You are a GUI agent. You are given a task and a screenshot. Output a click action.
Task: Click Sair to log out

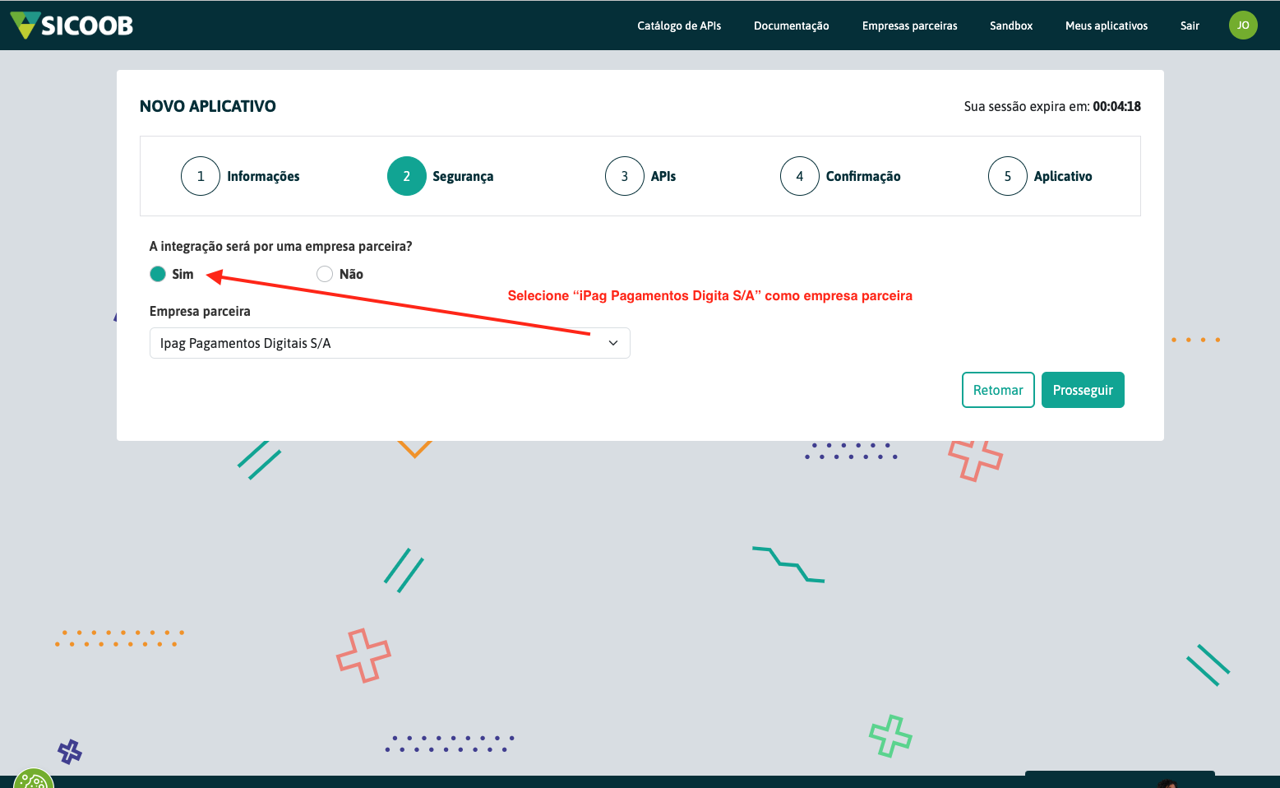pos(1189,26)
